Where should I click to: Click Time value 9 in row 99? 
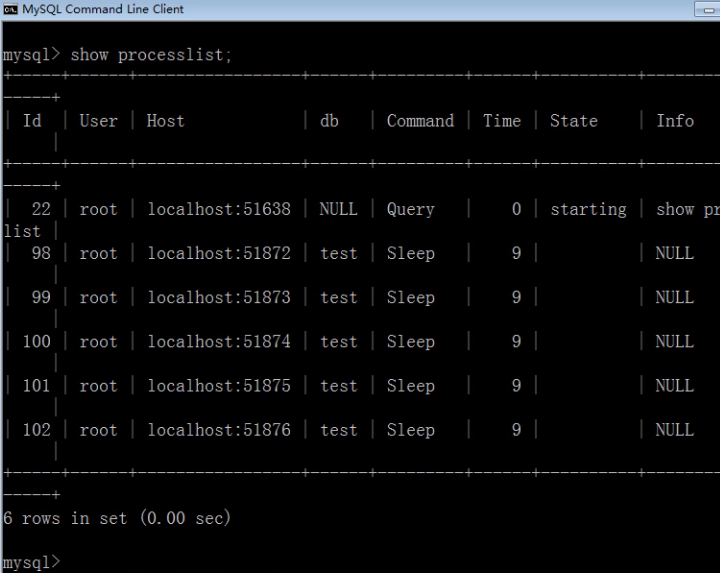tap(517, 298)
